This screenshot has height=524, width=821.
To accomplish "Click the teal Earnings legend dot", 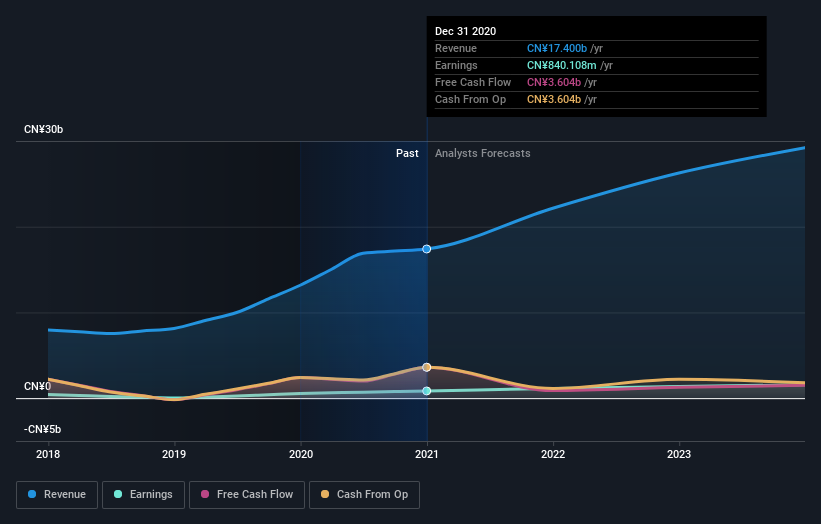I will 118,494.
